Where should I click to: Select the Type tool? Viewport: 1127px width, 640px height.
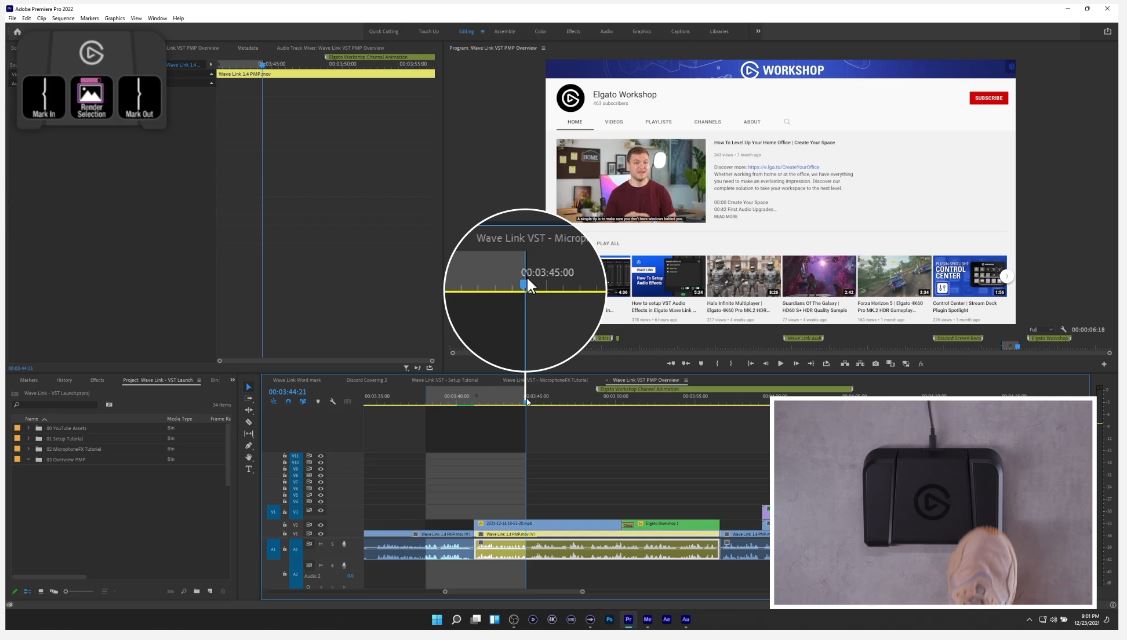coord(249,469)
